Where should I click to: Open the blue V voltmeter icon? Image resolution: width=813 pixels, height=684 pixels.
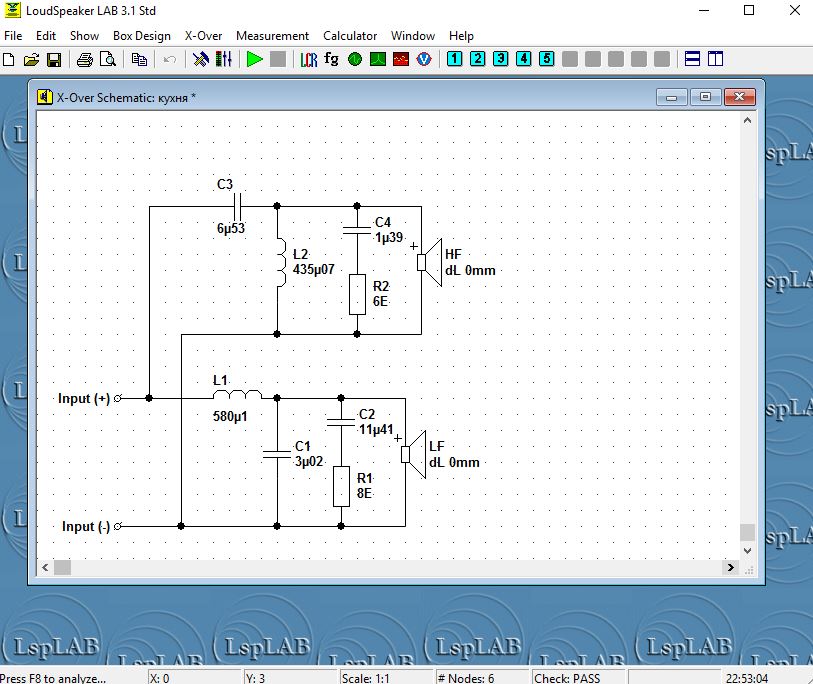coord(424,59)
